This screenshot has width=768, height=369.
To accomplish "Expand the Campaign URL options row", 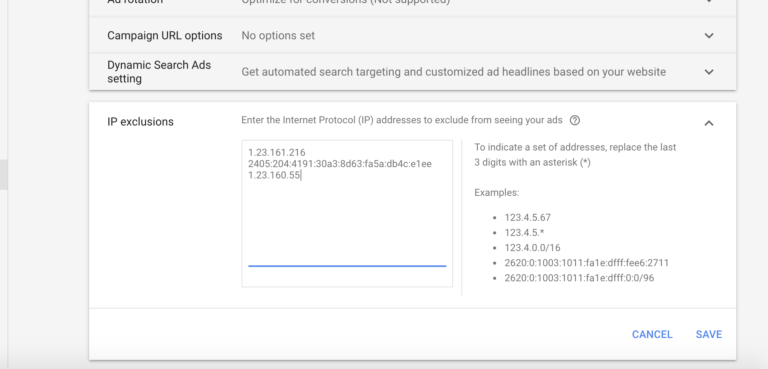I will (x=709, y=35).
